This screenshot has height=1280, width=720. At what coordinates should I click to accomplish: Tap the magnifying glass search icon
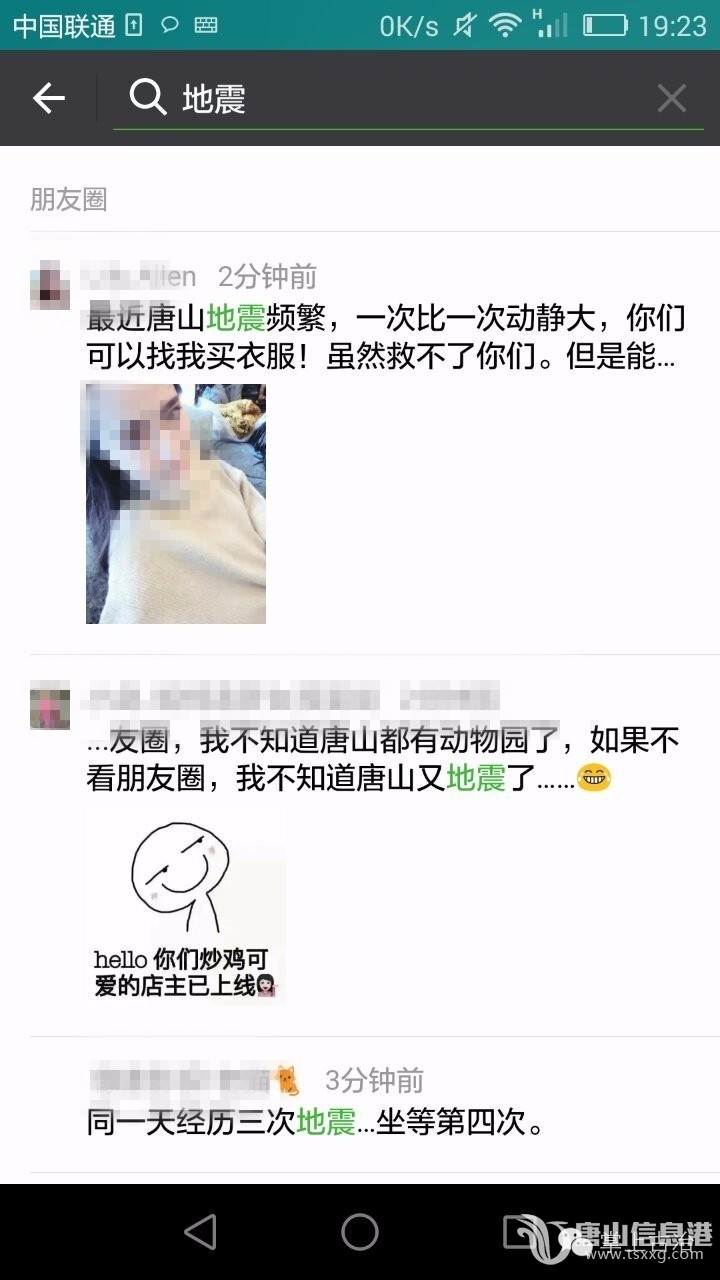tap(148, 98)
